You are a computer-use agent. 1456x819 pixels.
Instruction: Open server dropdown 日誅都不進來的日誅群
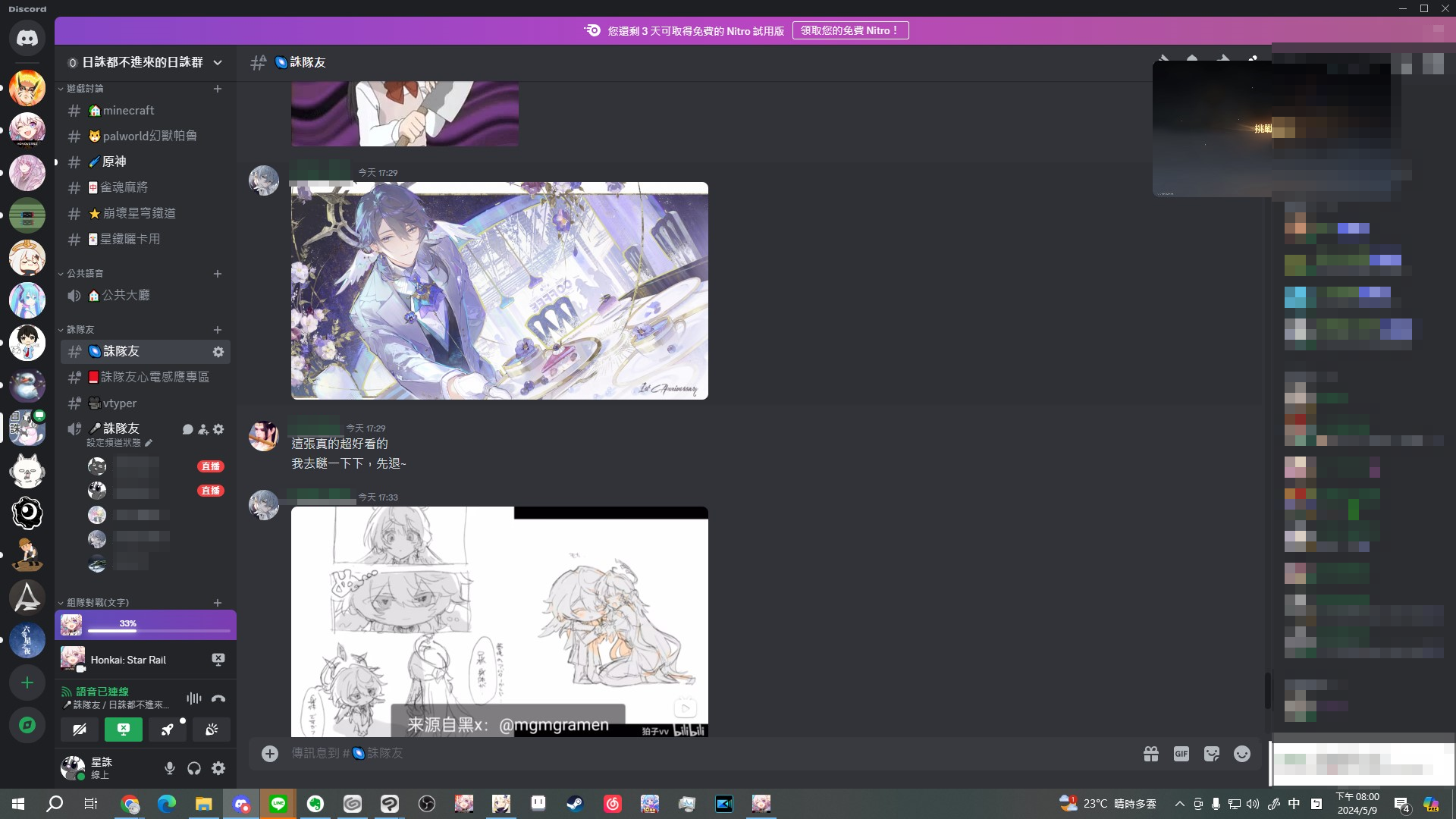coord(146,62)
